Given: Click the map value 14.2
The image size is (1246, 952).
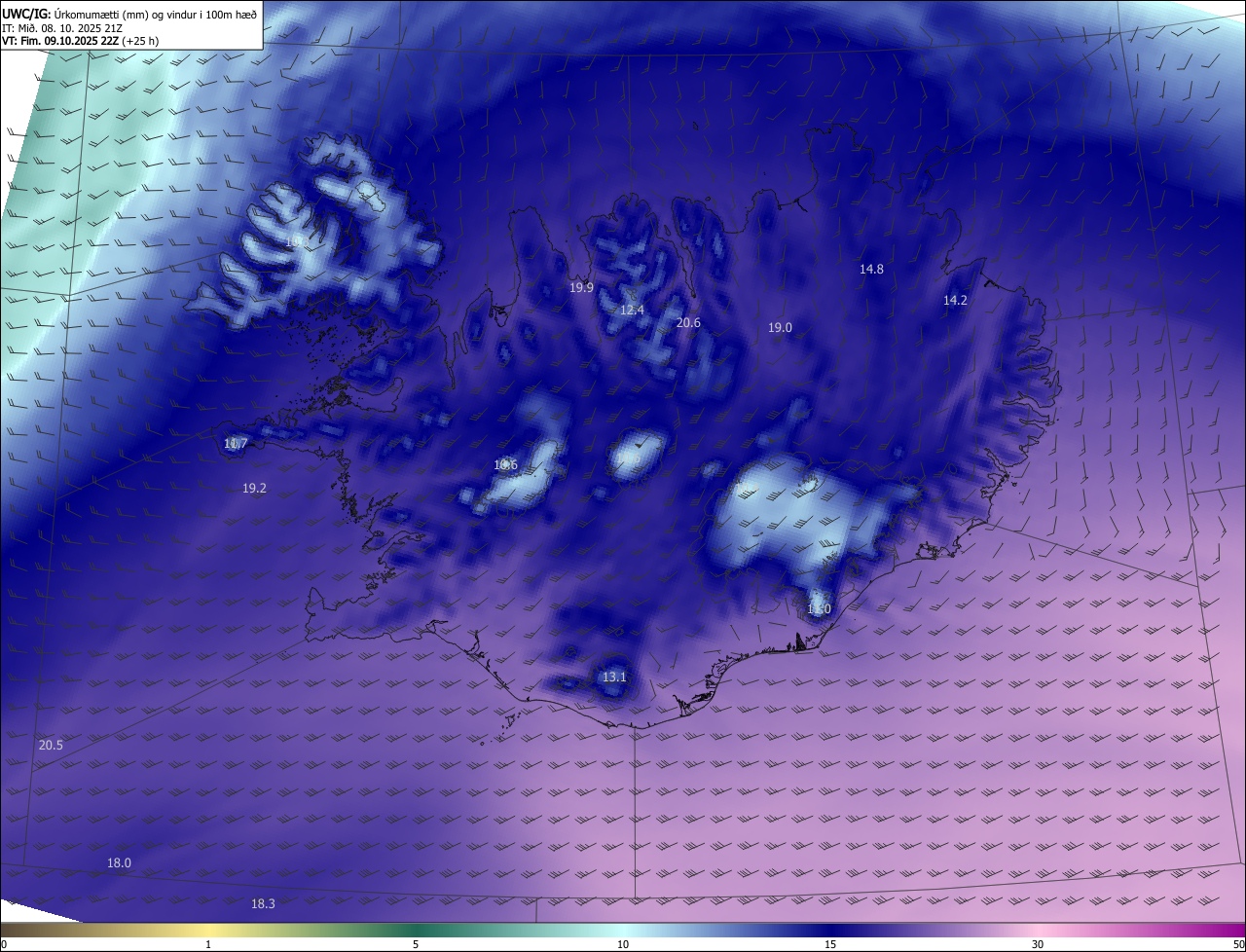Looking at the screenshot, I should point(955,300).
